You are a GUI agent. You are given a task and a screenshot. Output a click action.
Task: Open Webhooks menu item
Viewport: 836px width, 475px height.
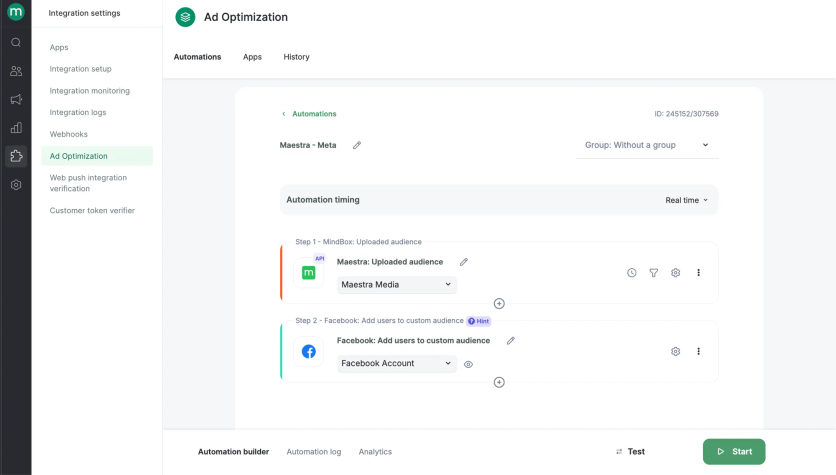[68, 134]
